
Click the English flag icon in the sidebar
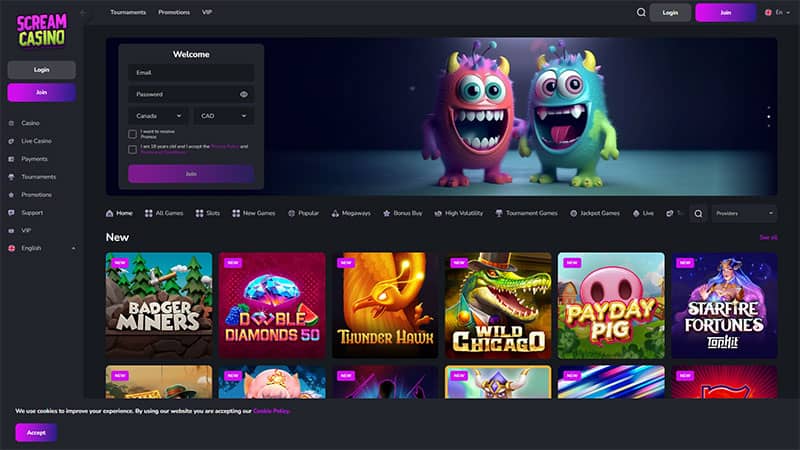[x=11, y=248]
